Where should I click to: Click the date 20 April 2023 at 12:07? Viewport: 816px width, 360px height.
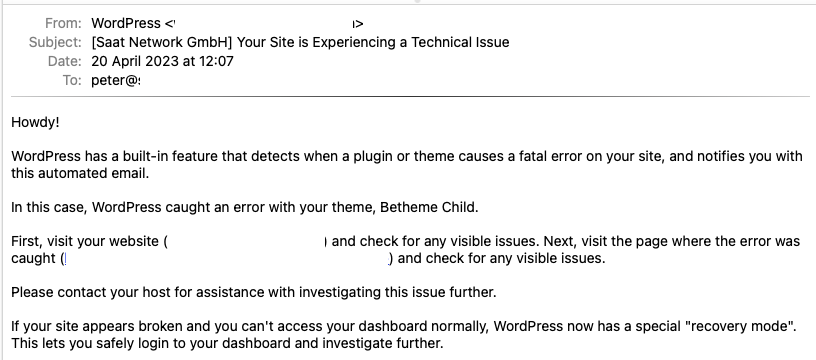point(162,61)
